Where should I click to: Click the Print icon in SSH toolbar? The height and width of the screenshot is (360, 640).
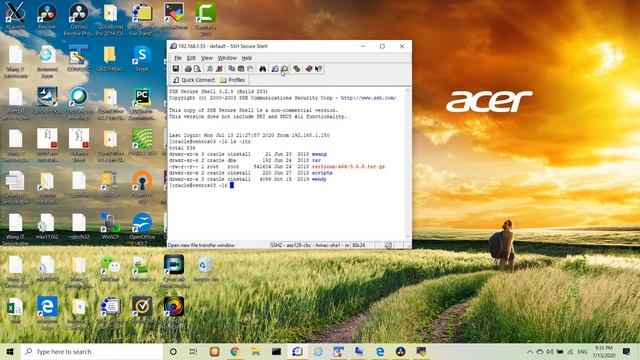coord(188,69)
